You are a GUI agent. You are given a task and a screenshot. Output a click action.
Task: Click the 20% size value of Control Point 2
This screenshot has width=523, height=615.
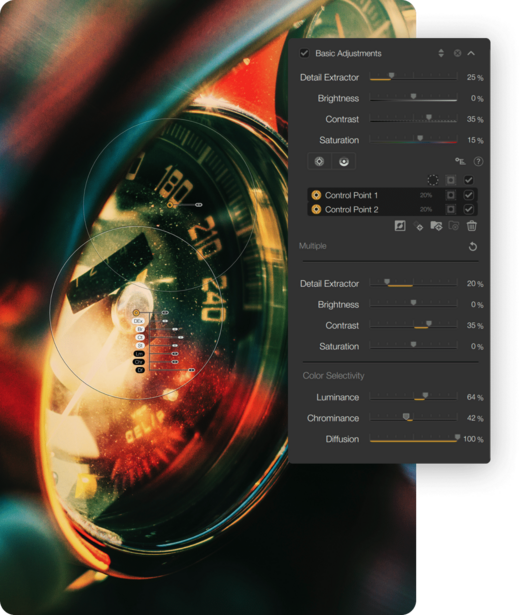click(x=426, y=209)
